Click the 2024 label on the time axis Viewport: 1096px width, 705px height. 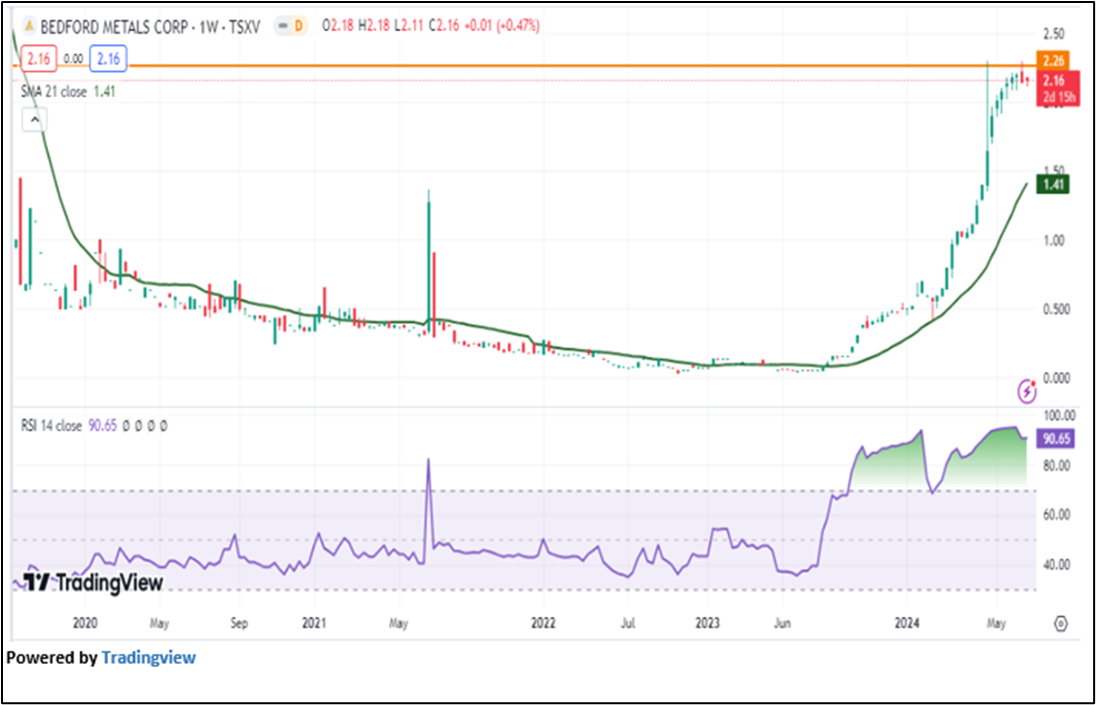click(907, 623)
